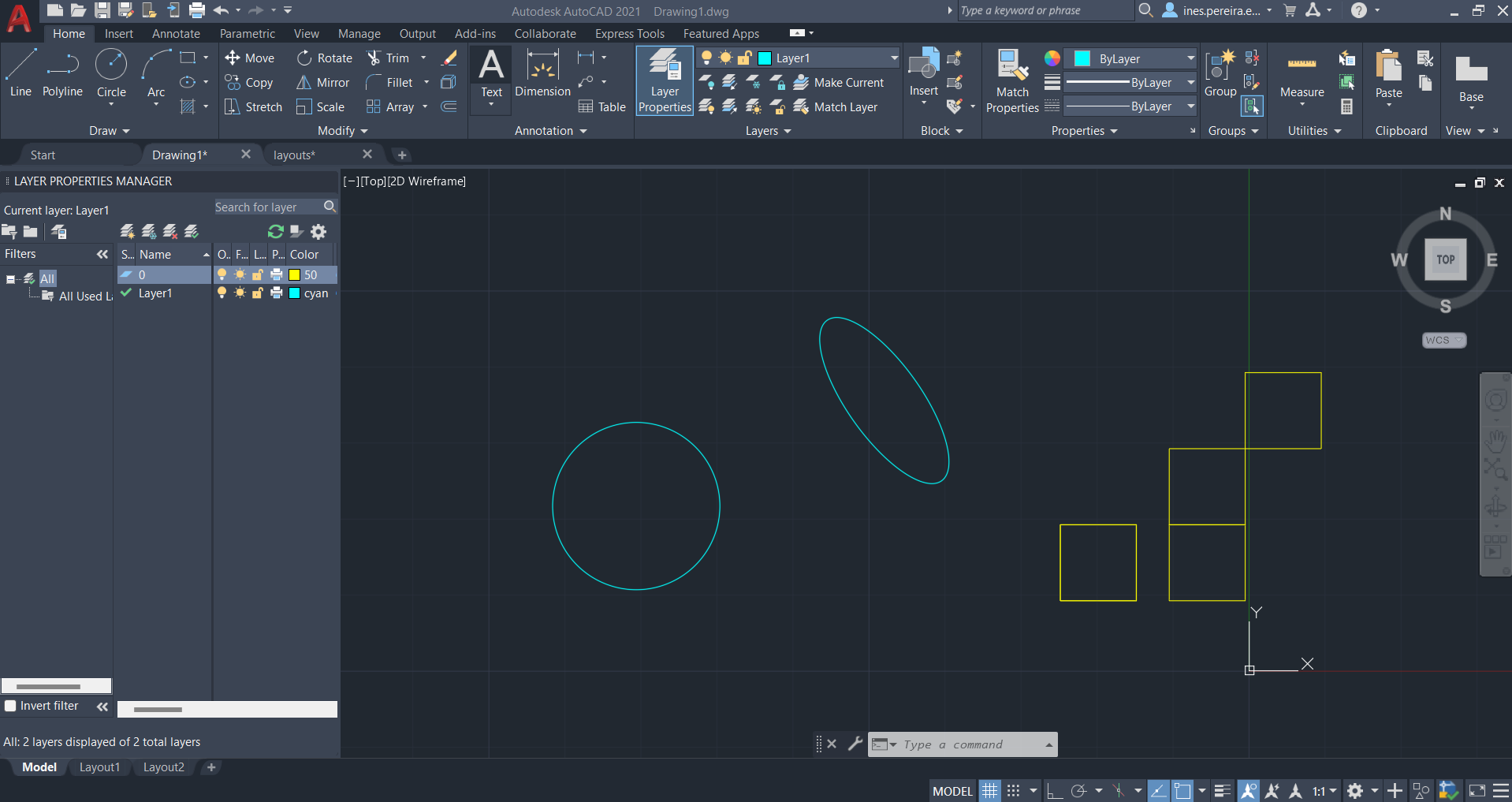The image size is (1512, 802).
Task: Click the MODEL status bar button
Action: pos(952,791)
